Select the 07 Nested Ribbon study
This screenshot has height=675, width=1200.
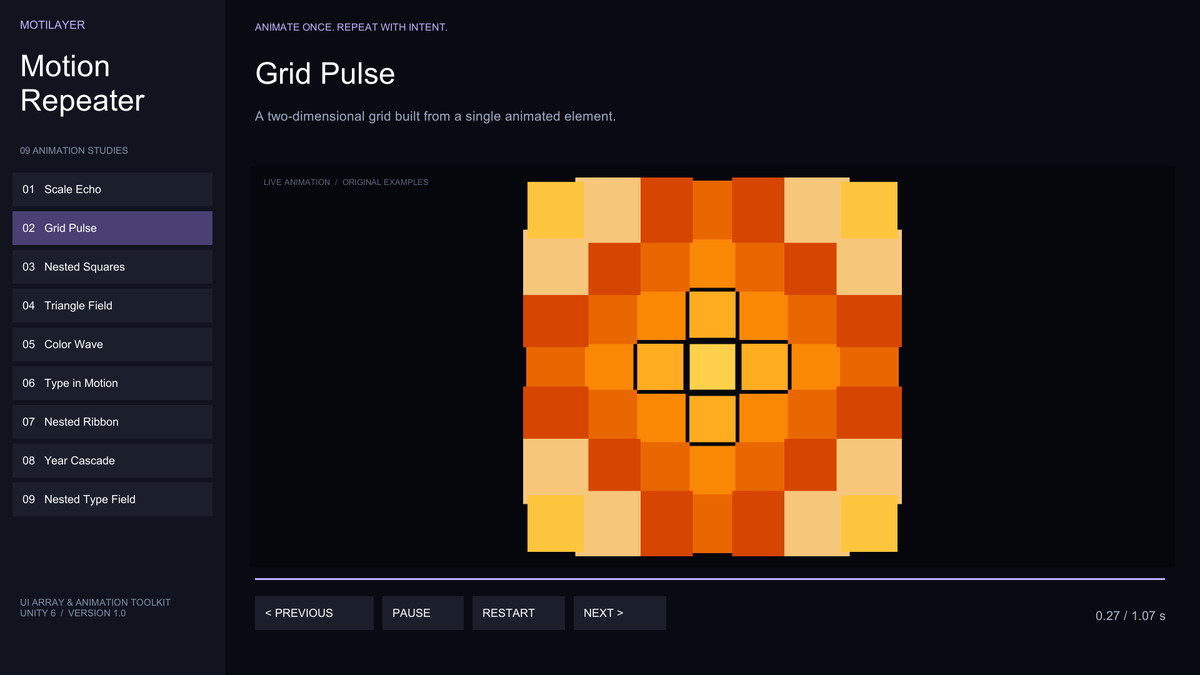click(112, 422)
